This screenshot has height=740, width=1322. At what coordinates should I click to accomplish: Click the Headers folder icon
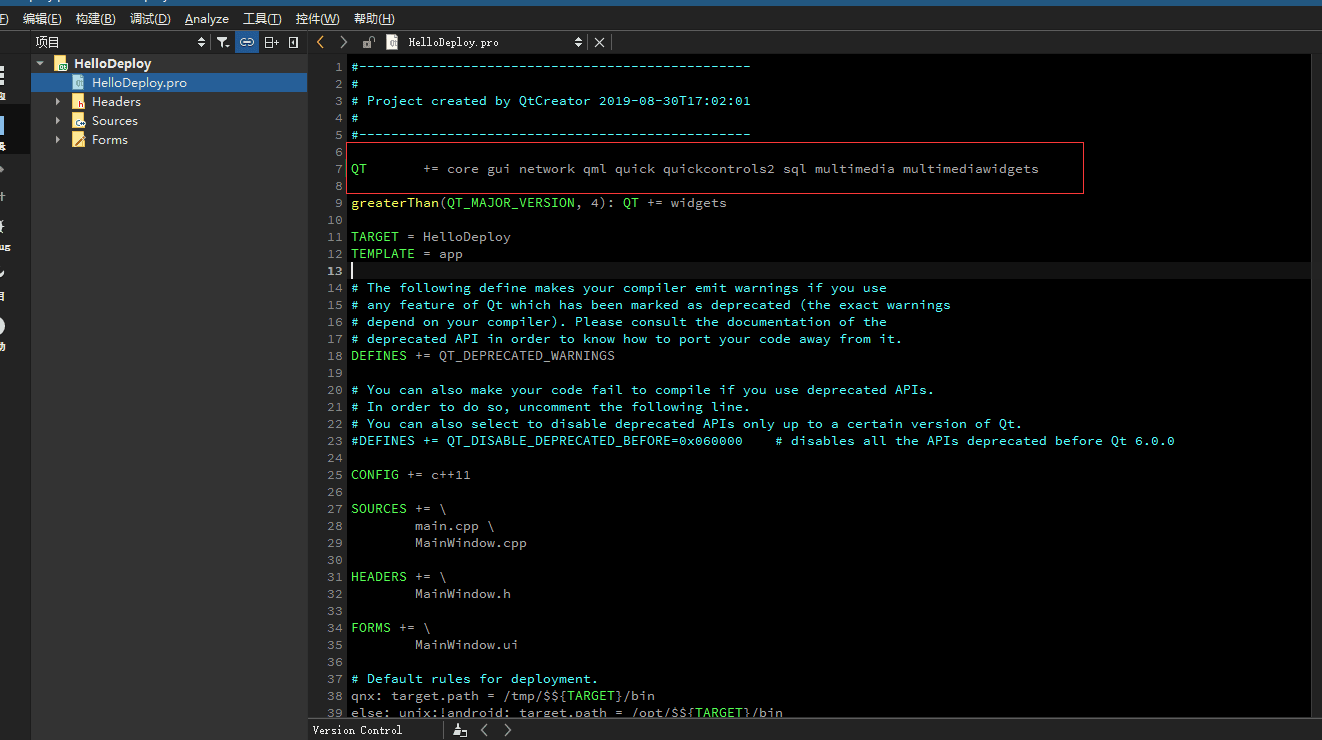tap(78, 102)
